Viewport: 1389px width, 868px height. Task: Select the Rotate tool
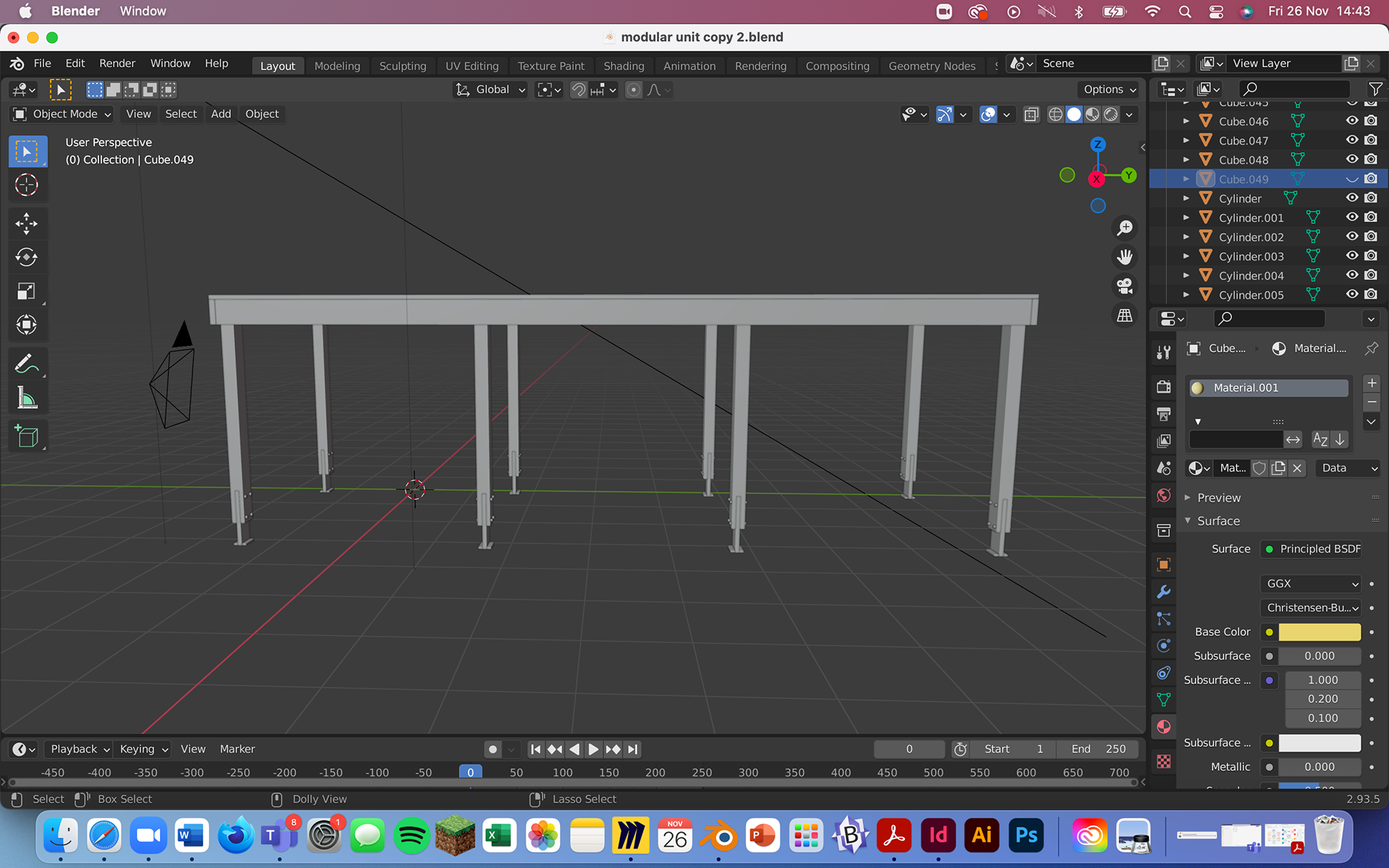click(x=27, y=258)
